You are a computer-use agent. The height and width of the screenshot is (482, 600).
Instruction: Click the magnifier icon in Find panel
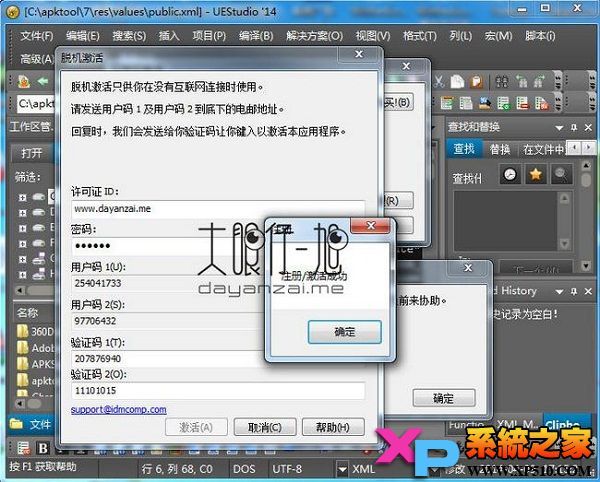tap(561, 174)
